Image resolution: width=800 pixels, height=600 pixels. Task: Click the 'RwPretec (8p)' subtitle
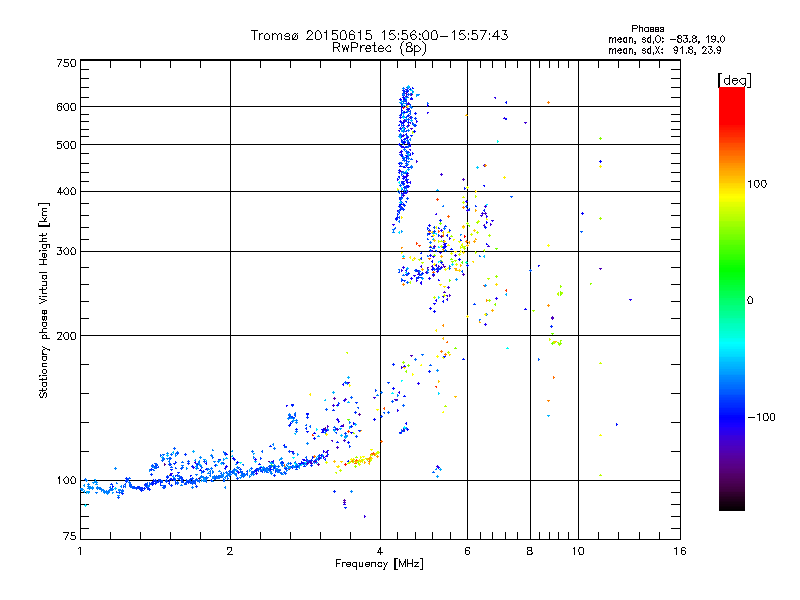379,48
